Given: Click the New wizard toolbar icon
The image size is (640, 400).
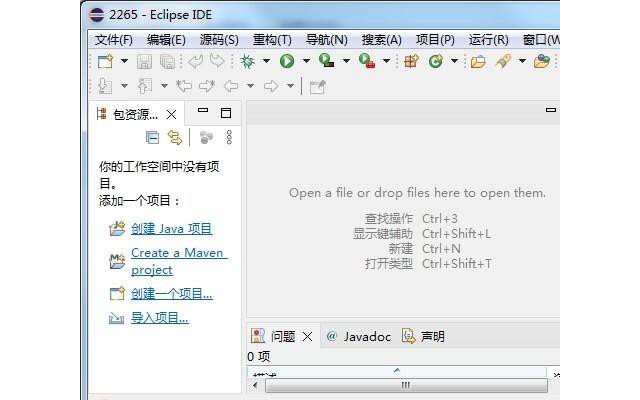Looking at the screenshot, I should pyautogui.click(x=105, y=61).
